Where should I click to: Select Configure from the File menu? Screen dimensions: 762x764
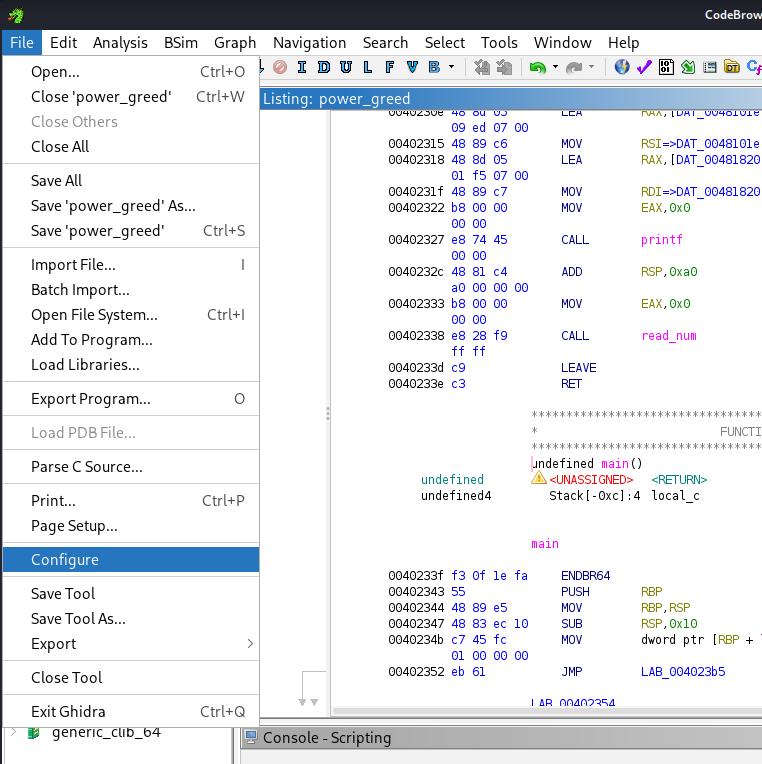pyautogui.click(x=65, y=560)
